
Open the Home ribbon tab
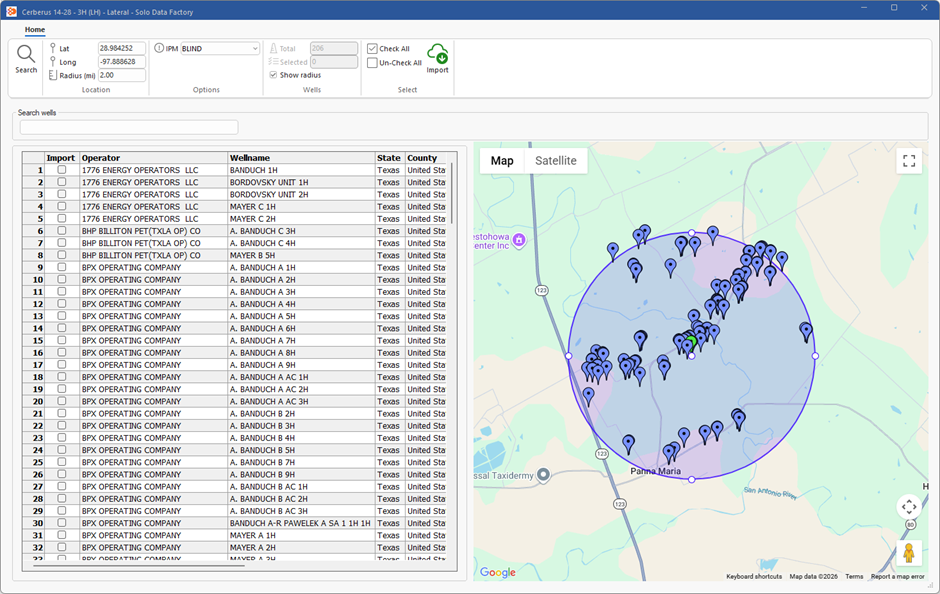(35, 30)
